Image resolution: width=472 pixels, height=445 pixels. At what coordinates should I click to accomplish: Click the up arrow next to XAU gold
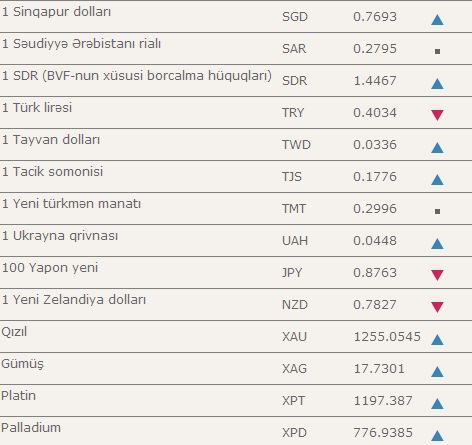(x=437, y=340)
